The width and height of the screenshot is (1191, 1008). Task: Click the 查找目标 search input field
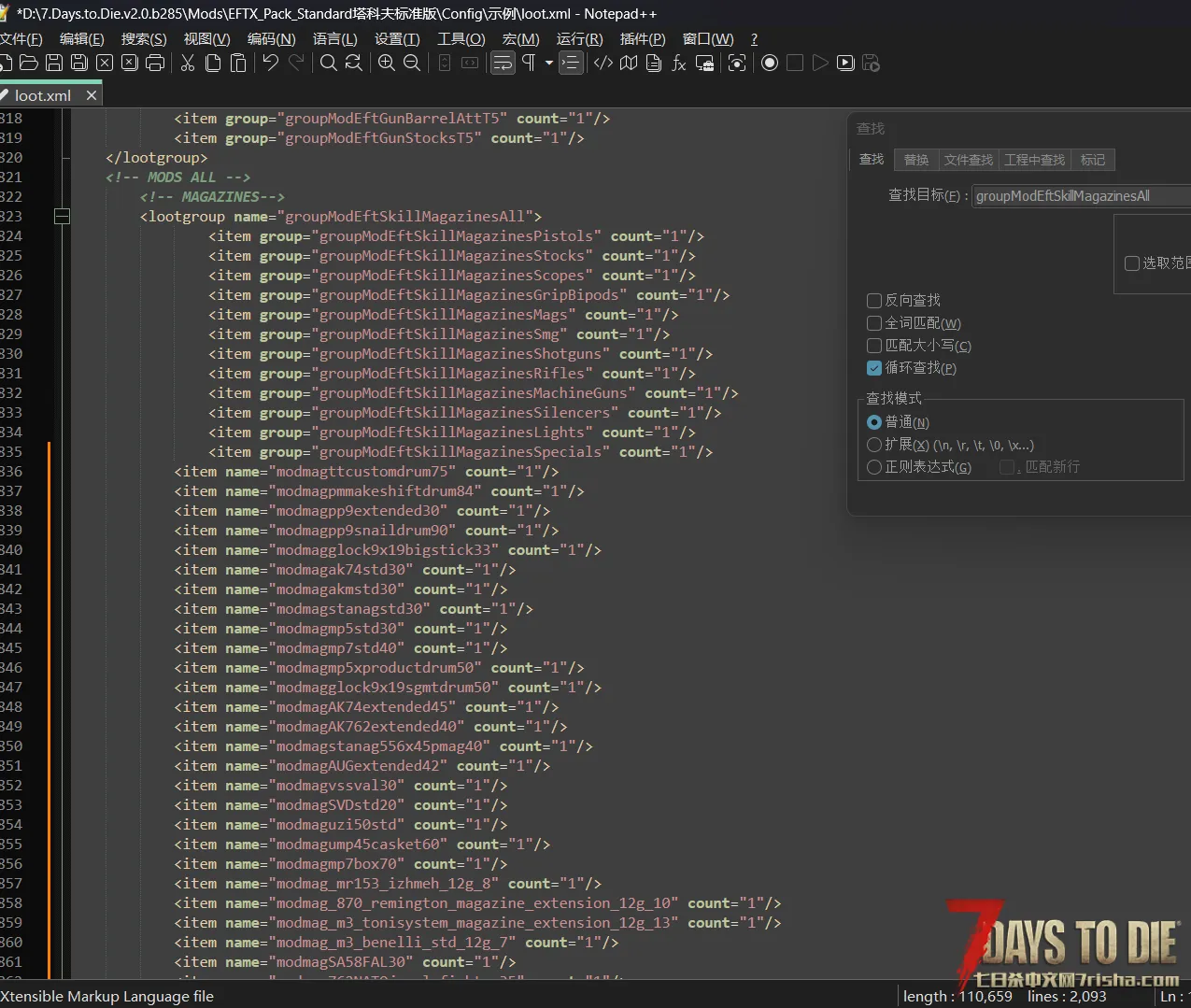tap(1081, 195)
